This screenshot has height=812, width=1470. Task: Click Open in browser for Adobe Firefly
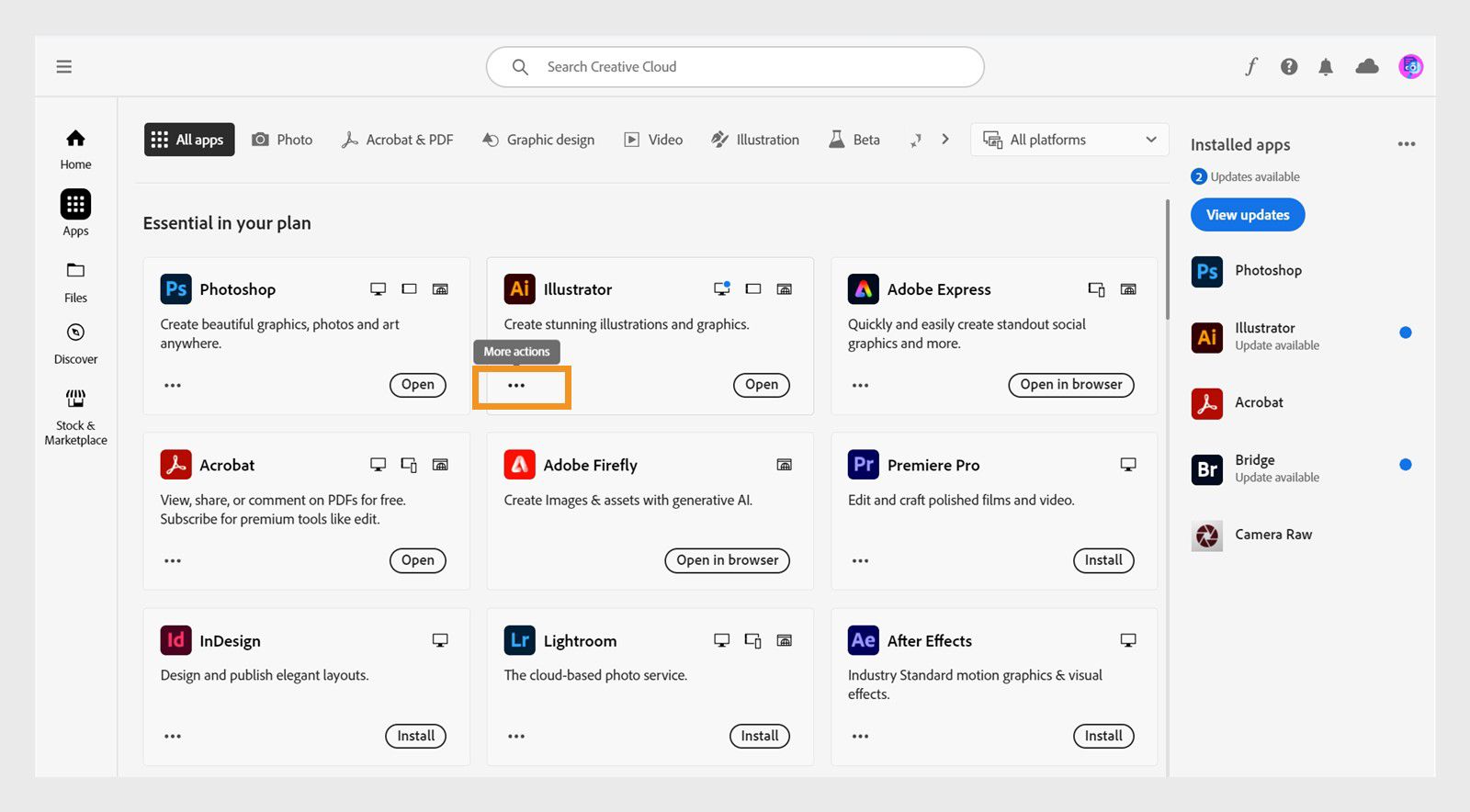728,560
